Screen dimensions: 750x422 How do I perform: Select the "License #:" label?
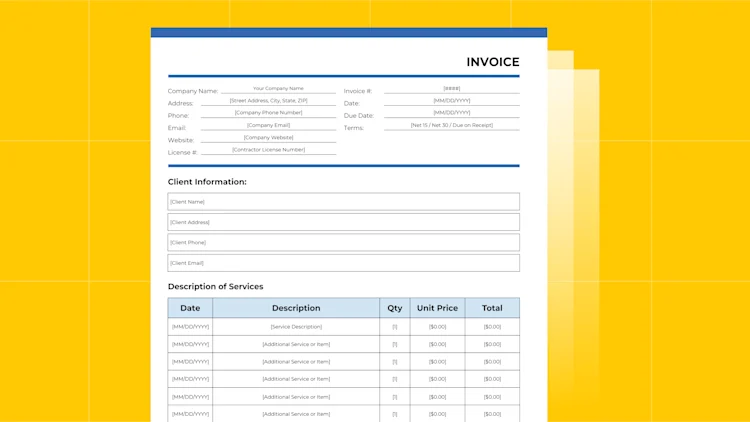click(x=182, y=153)
